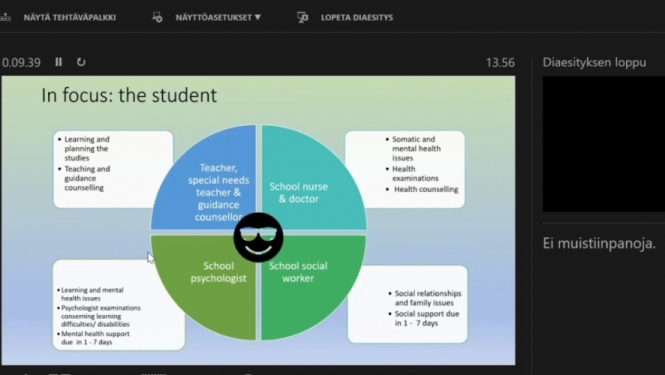Click Näytä tehtäväpalkki
This screenshot has width=665, height=375.
[70, 17]
